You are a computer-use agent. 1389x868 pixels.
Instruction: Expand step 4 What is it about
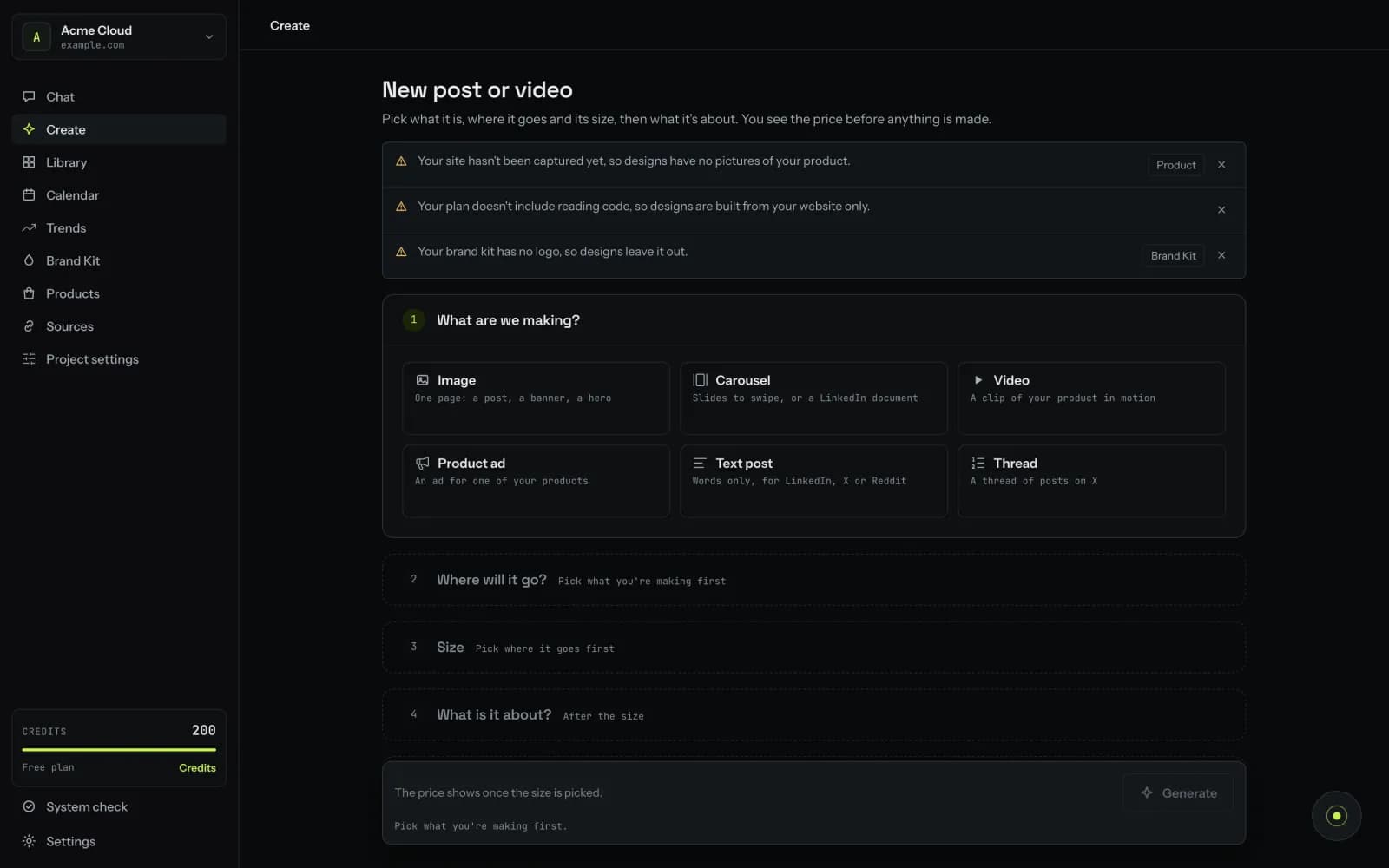813,715
